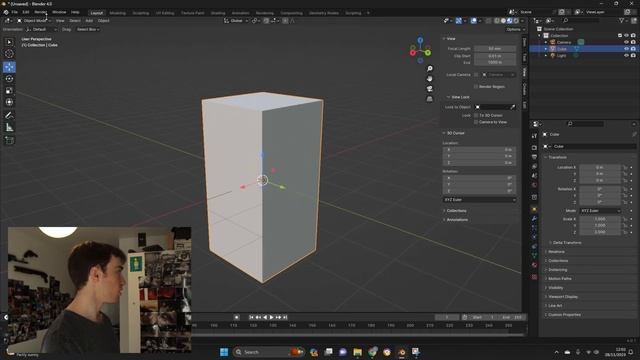Select the Rotate tool in toolbar
Screen dimensions: 640x360
coord(9,79)
